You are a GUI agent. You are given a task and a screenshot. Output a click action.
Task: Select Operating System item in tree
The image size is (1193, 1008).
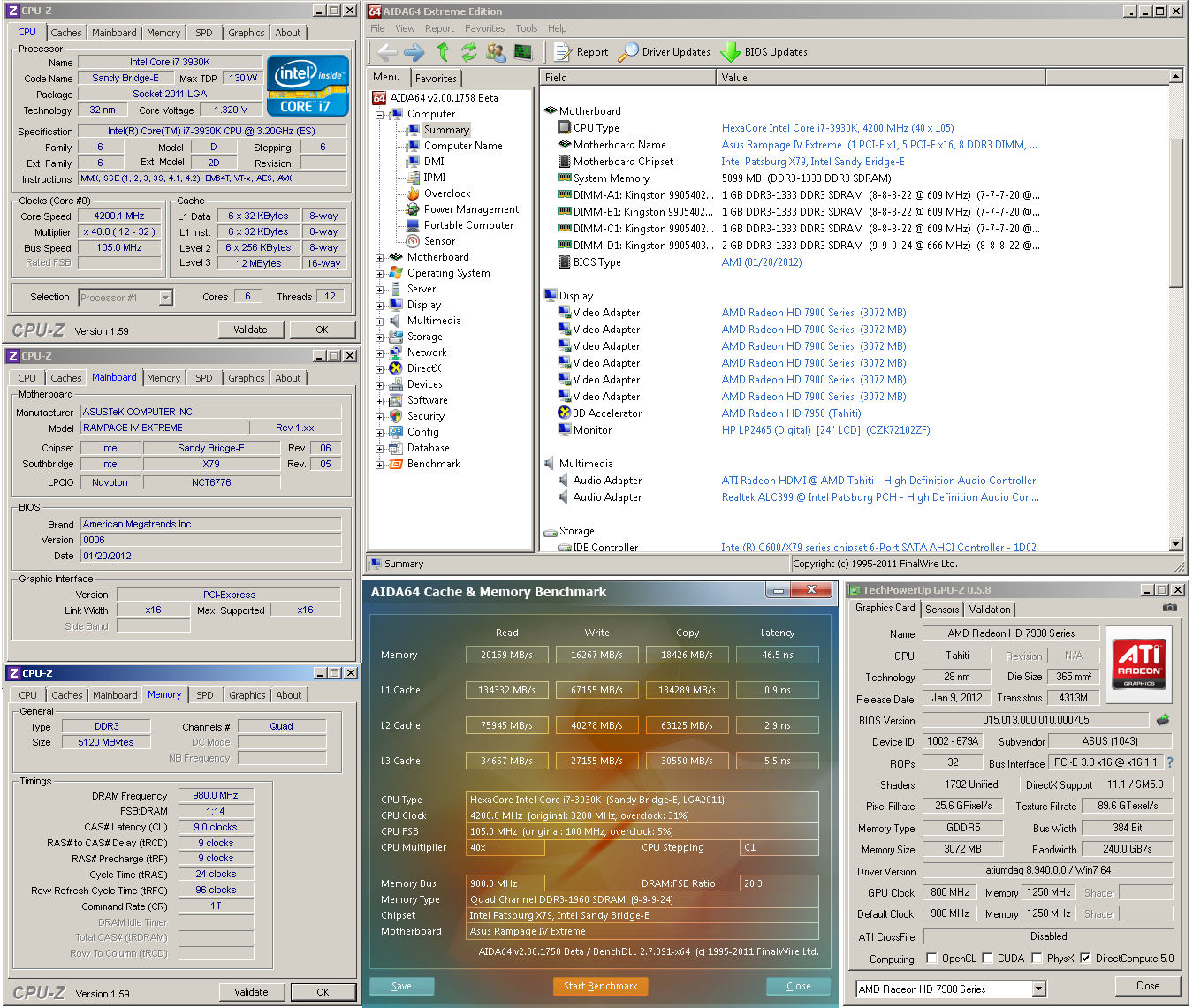448,273
